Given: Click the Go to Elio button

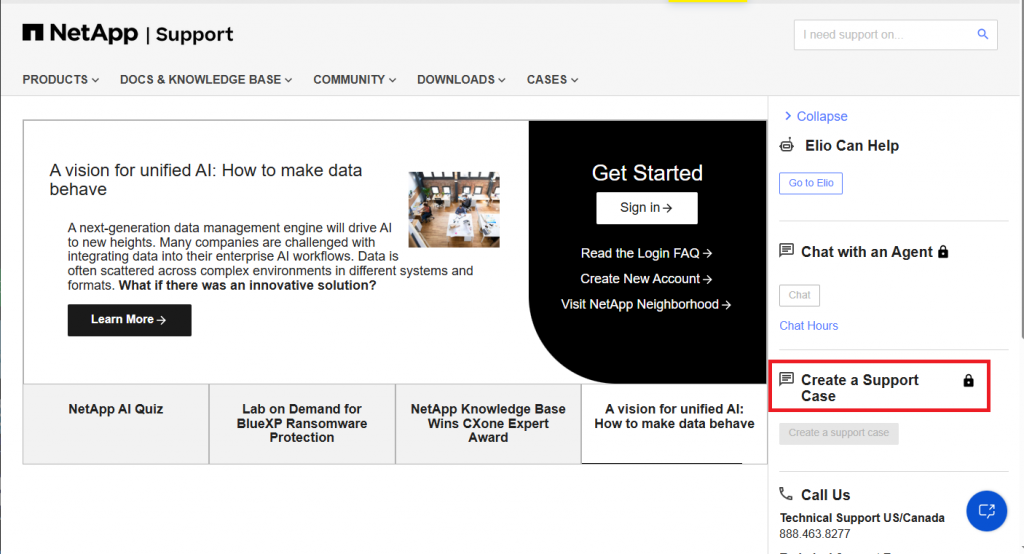Looking at the screenshot, I should pyautogui.click(x=810, y=183).
